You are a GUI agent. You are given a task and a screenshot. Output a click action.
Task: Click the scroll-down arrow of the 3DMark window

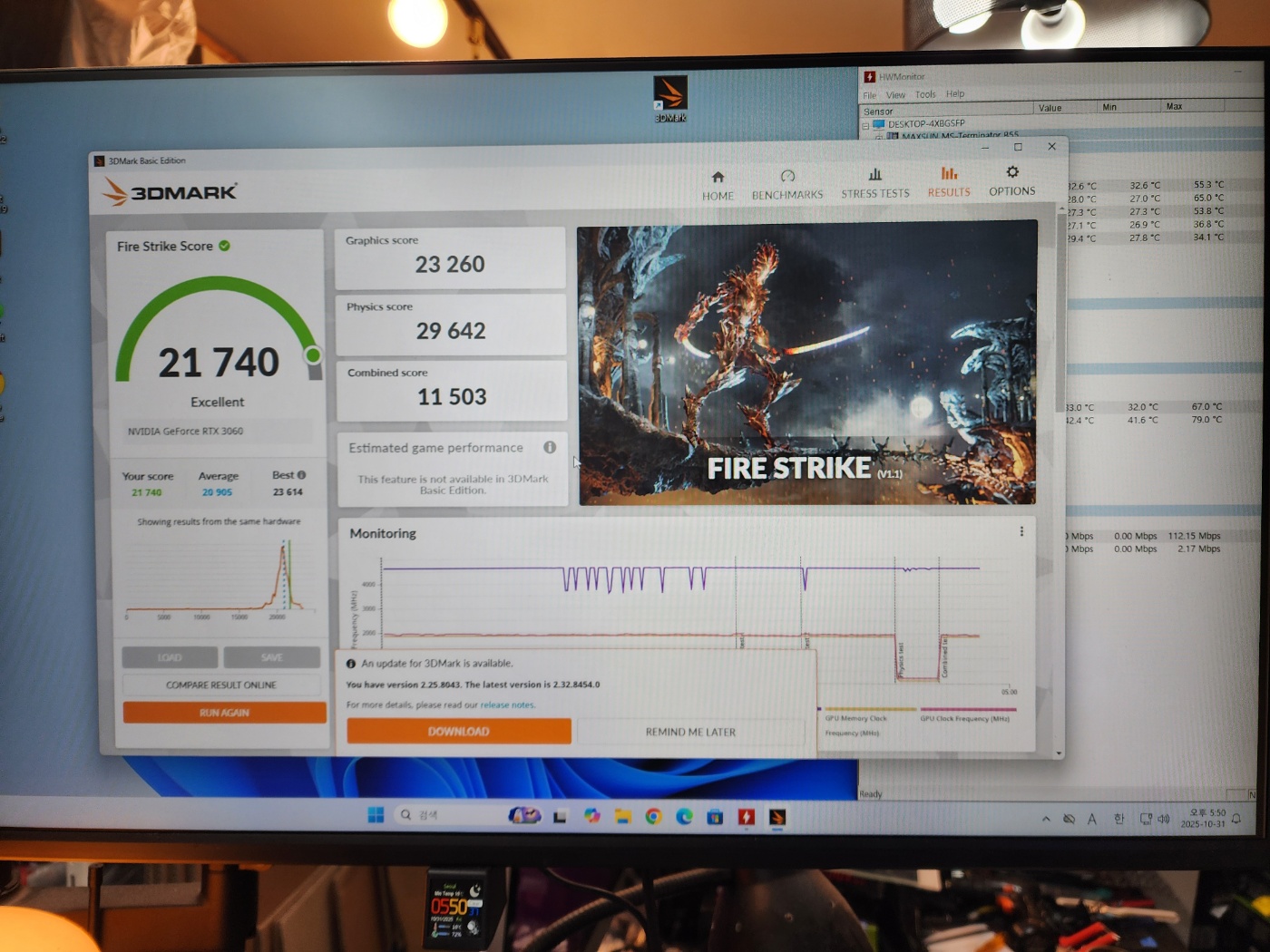click(1059, 753)
